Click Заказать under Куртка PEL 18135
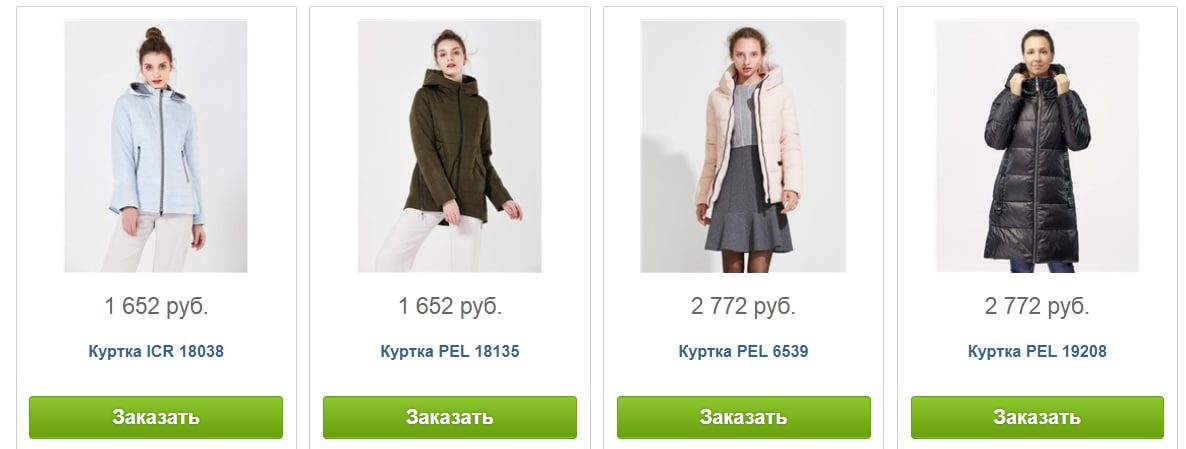1186x449 pixels. click(x=449, y=417)
